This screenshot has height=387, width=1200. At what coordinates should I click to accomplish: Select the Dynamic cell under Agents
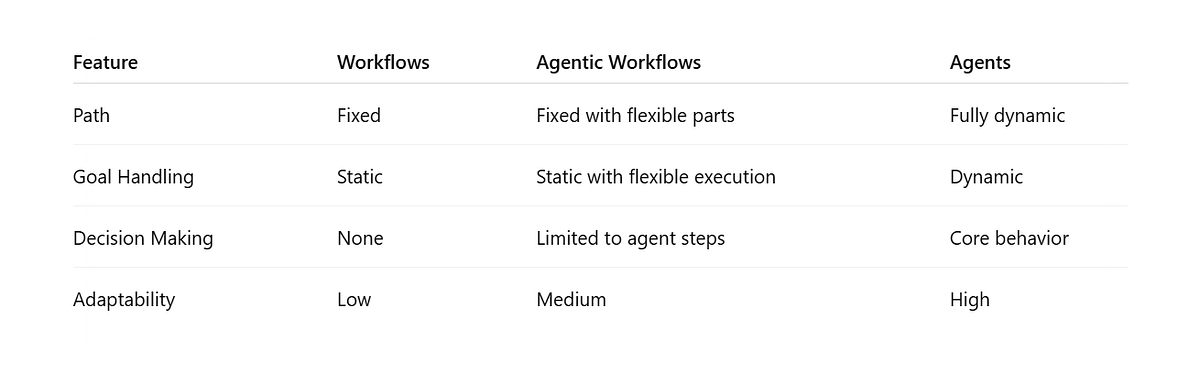pyautogui.click(x=986, y=178)
